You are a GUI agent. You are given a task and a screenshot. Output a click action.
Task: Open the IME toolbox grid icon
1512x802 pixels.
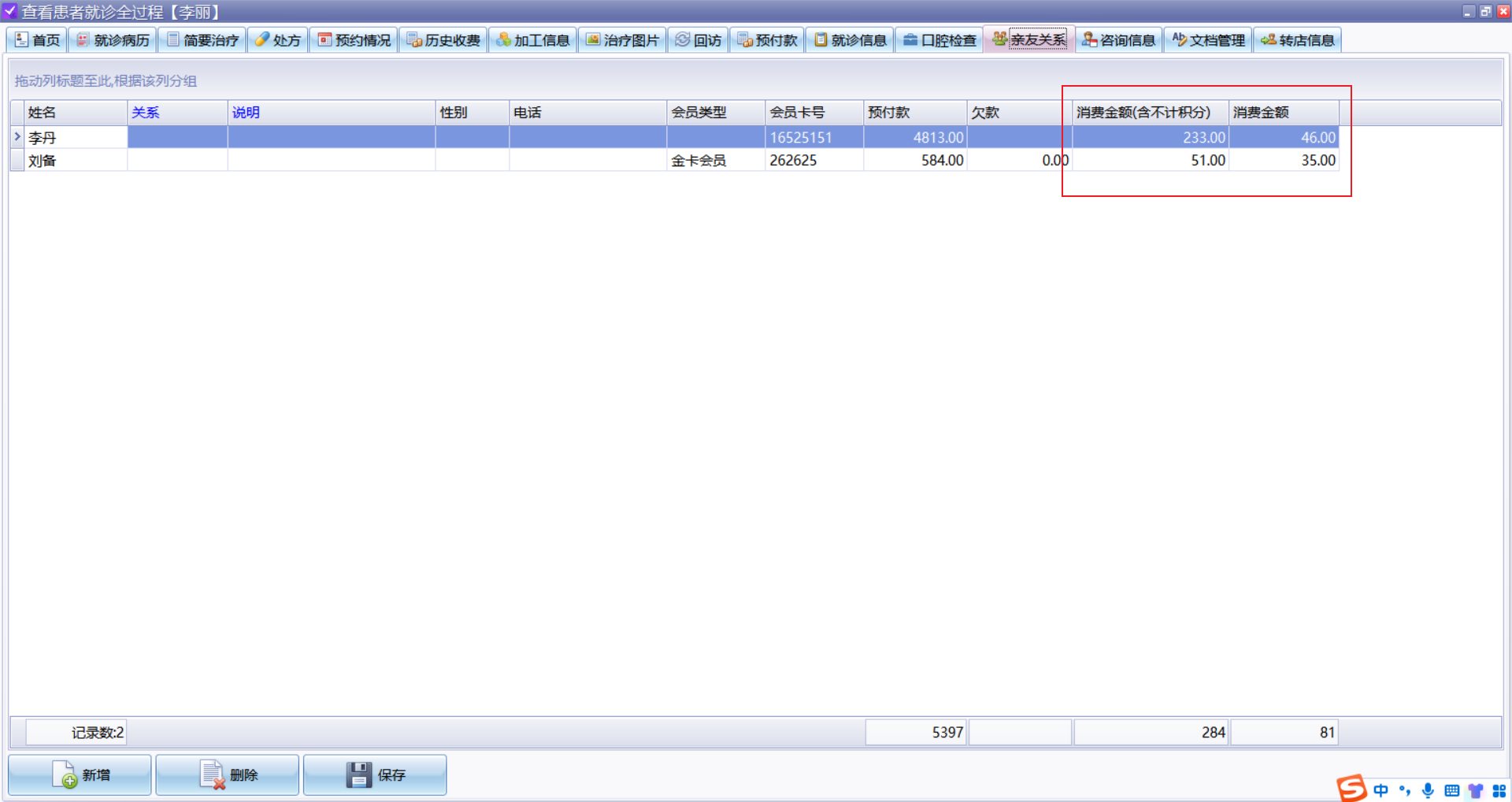[x=1499, y=790]
